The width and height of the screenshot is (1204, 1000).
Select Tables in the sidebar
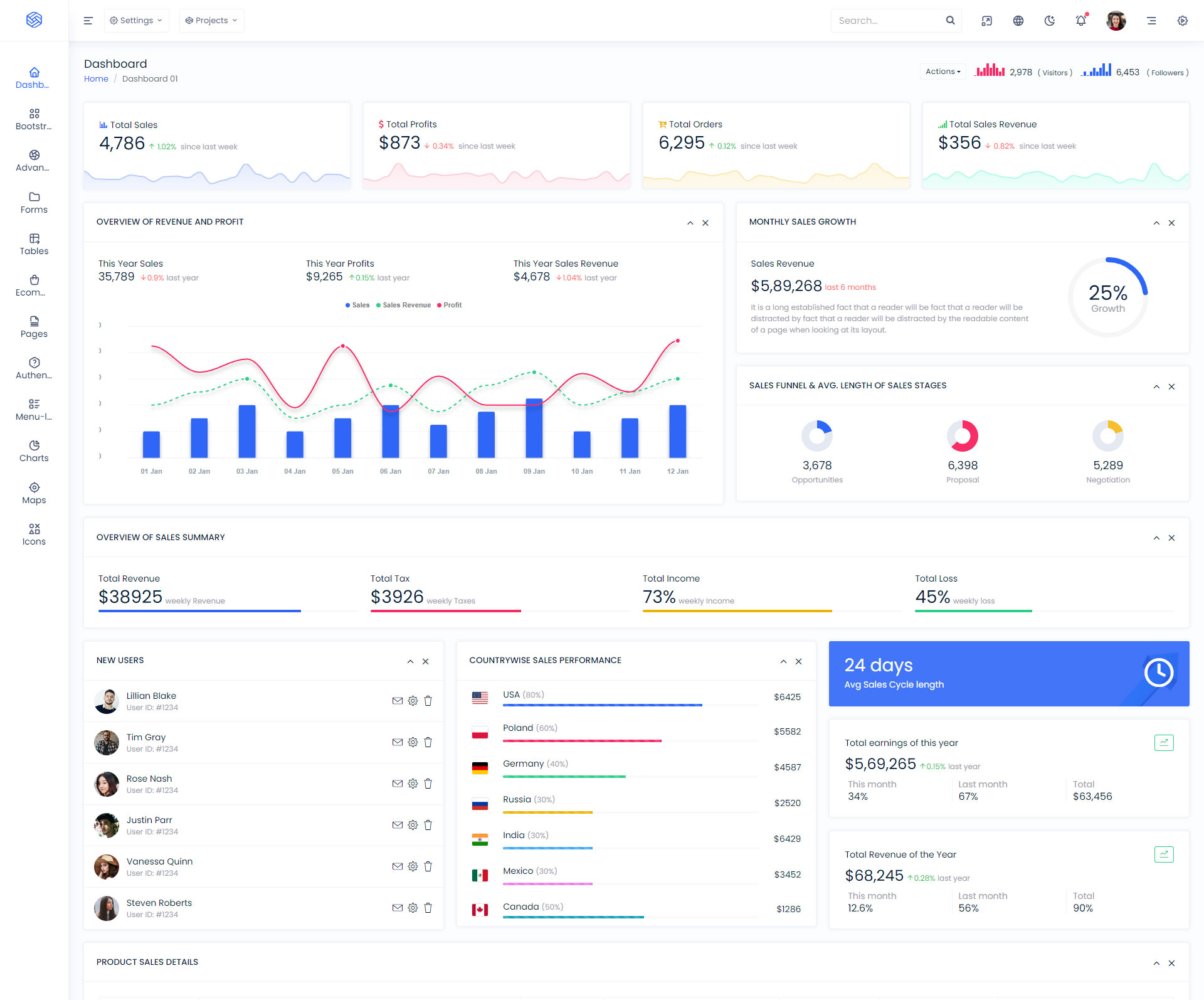[x=34, y=244]
